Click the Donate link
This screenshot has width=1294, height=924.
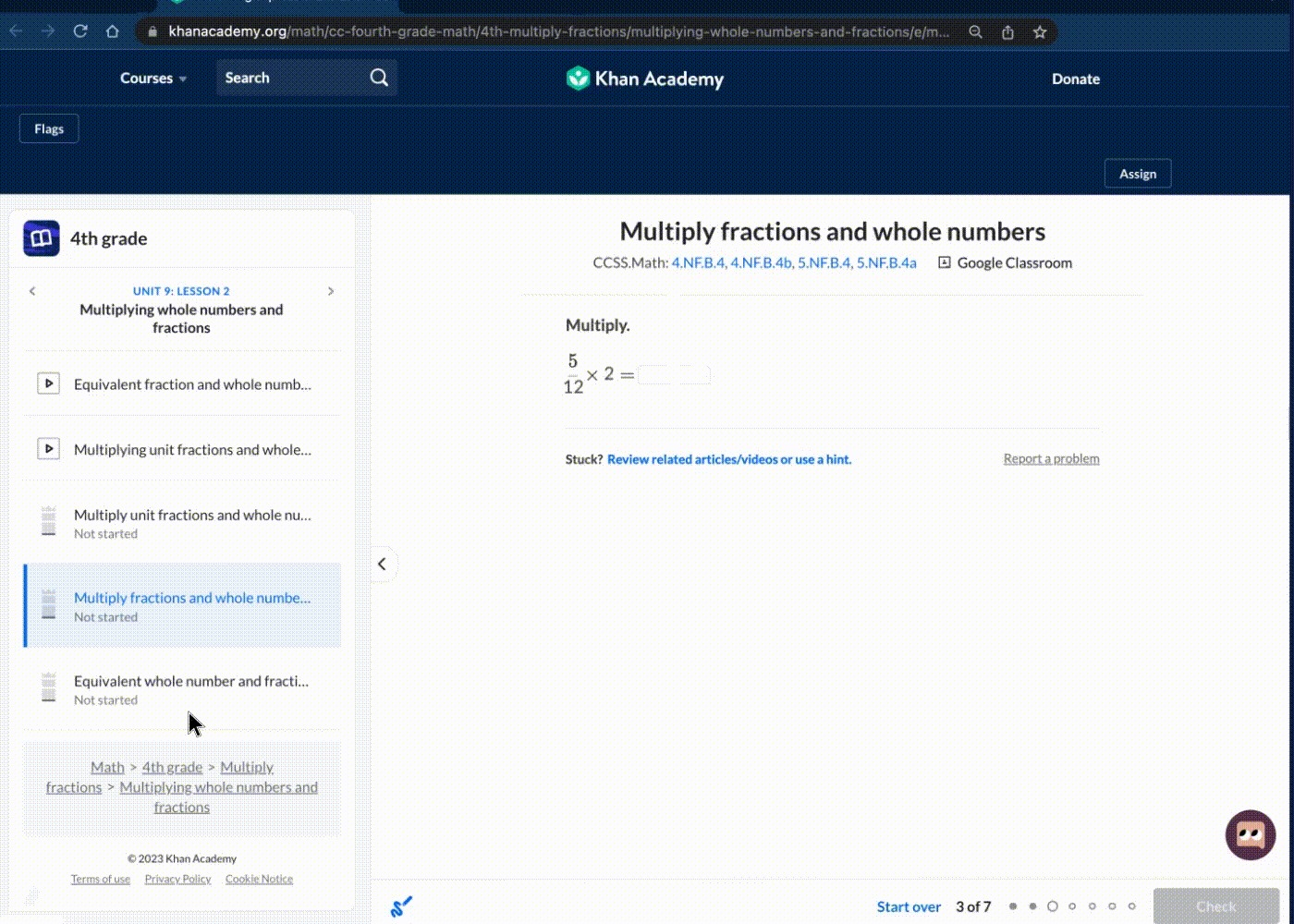click(1076, 79)
